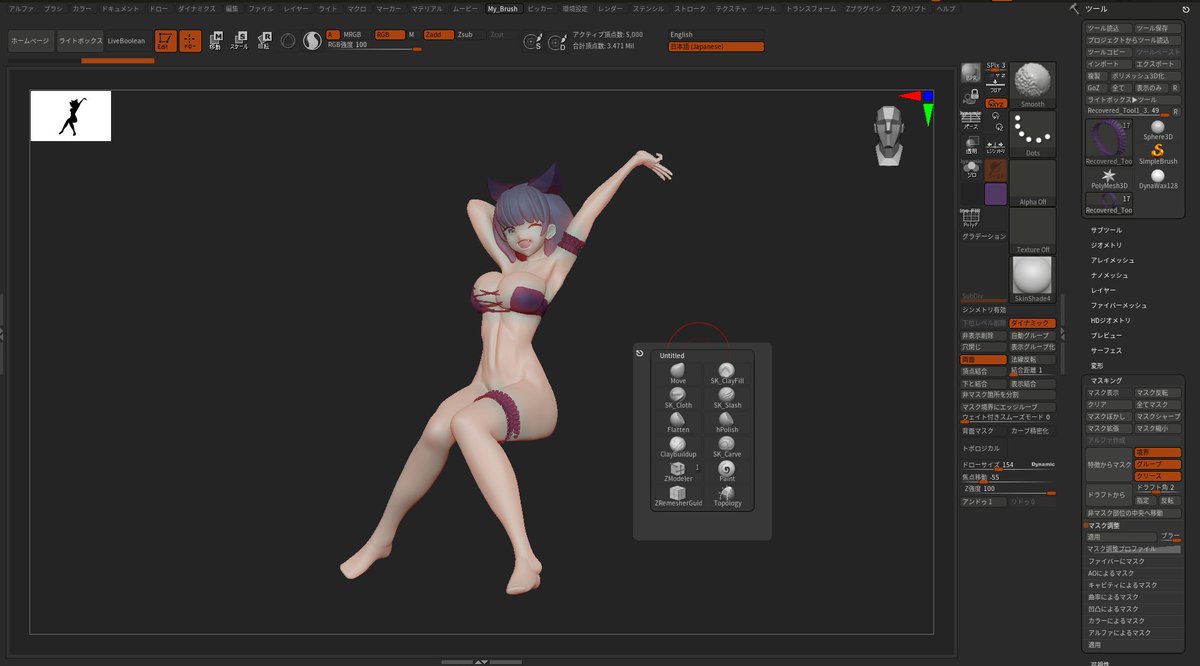Screen dimensions: 1200x666
Task: Toggle the 境界 option under 特徴からマスク
Action: (x=1158, y=453)
